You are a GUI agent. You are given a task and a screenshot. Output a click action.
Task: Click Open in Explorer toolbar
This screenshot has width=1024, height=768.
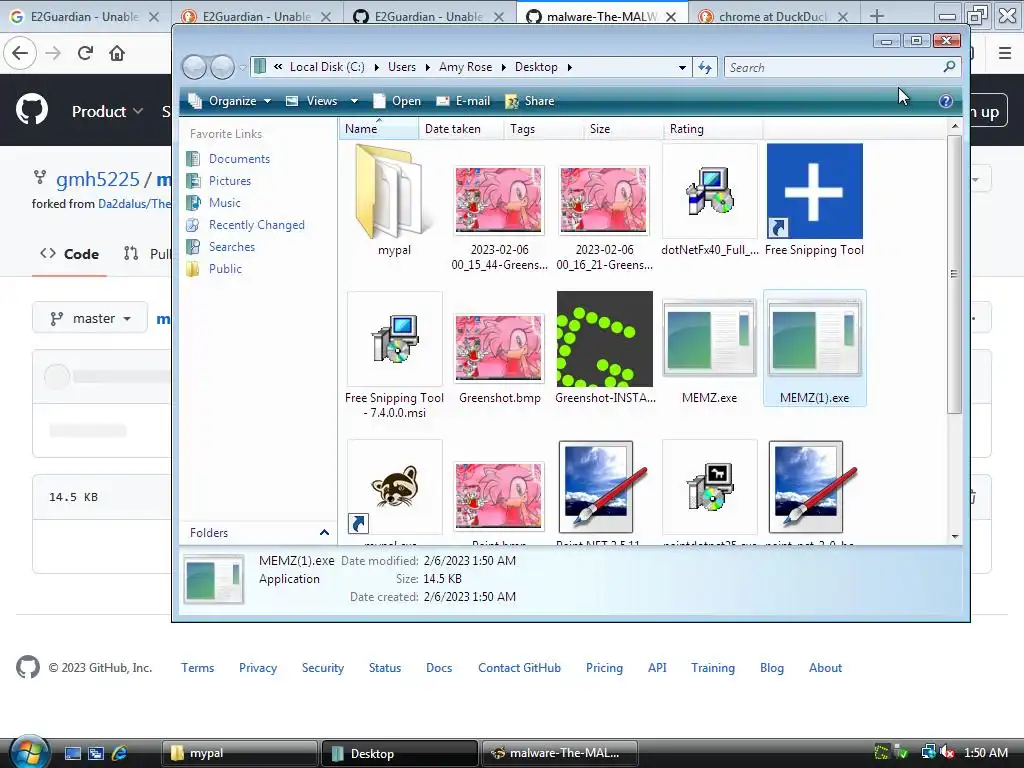(x=397, y=101)
